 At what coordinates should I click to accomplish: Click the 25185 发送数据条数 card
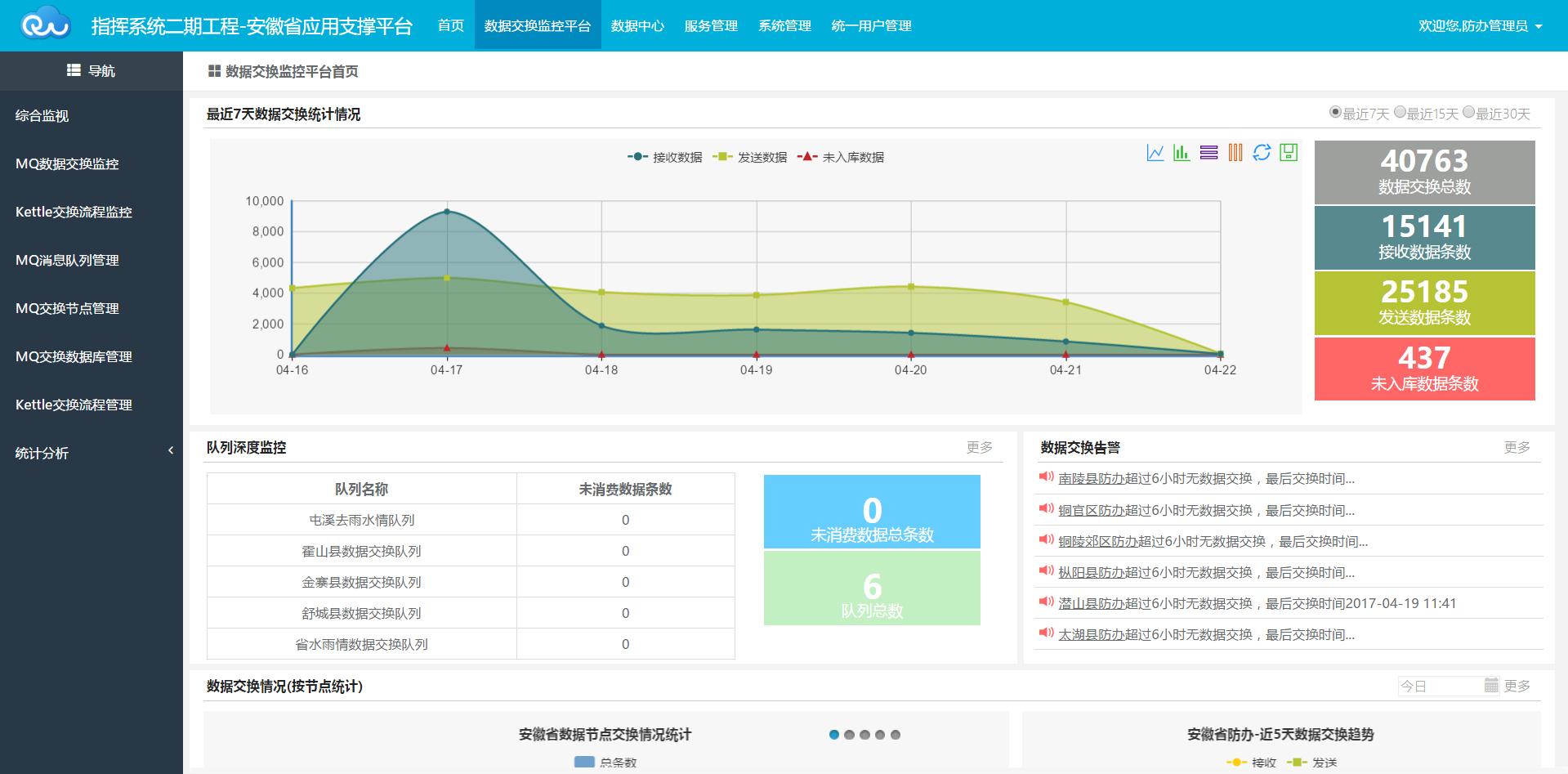pyautogui.click(x=1424, y=303)
